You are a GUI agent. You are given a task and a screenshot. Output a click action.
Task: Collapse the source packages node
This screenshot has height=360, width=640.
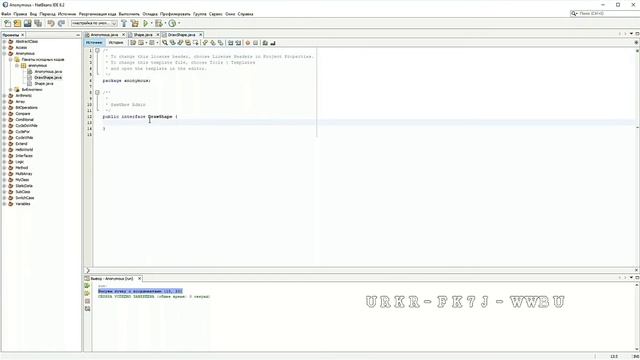11,60
